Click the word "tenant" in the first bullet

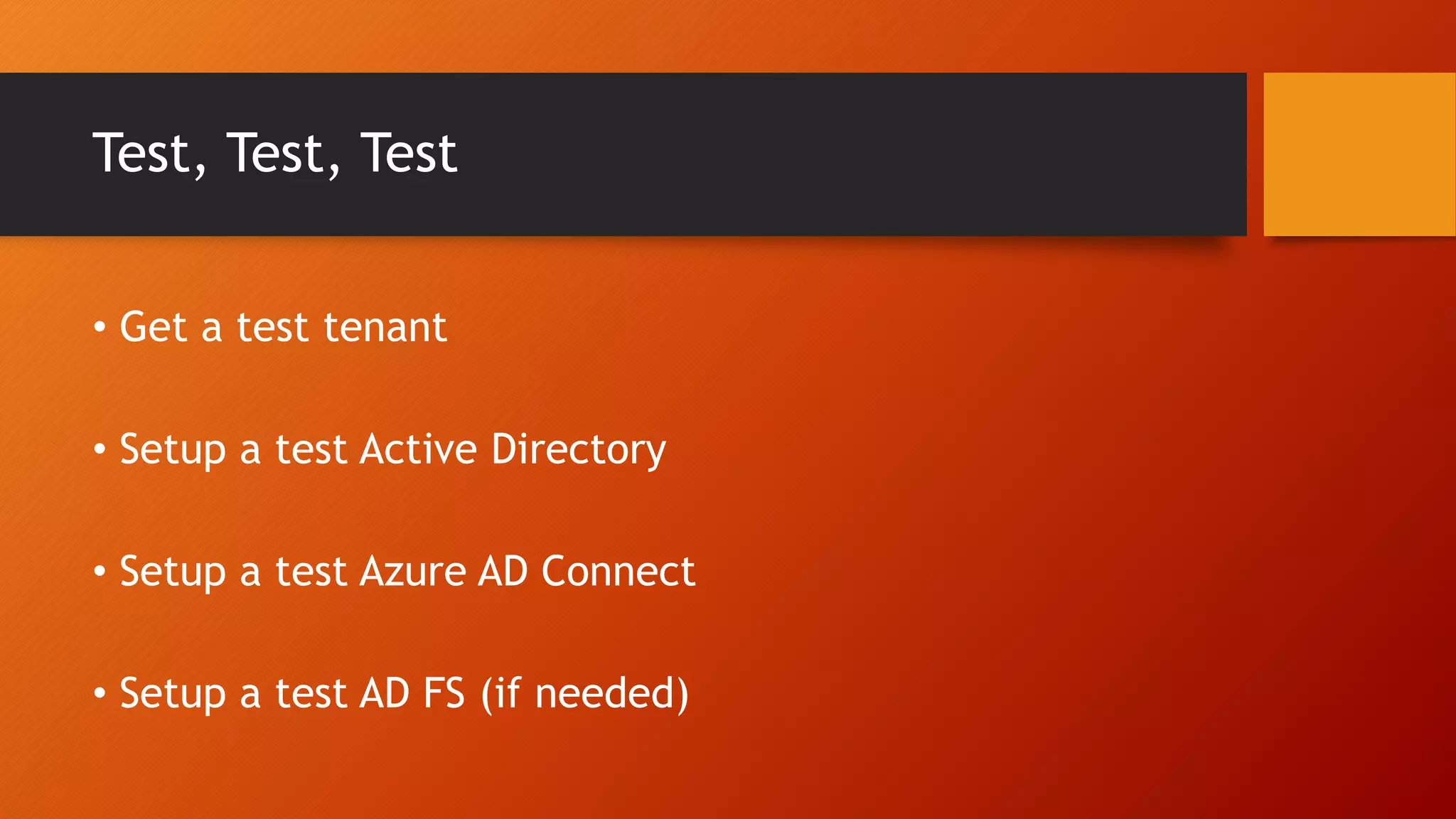(x=385, y=328)
